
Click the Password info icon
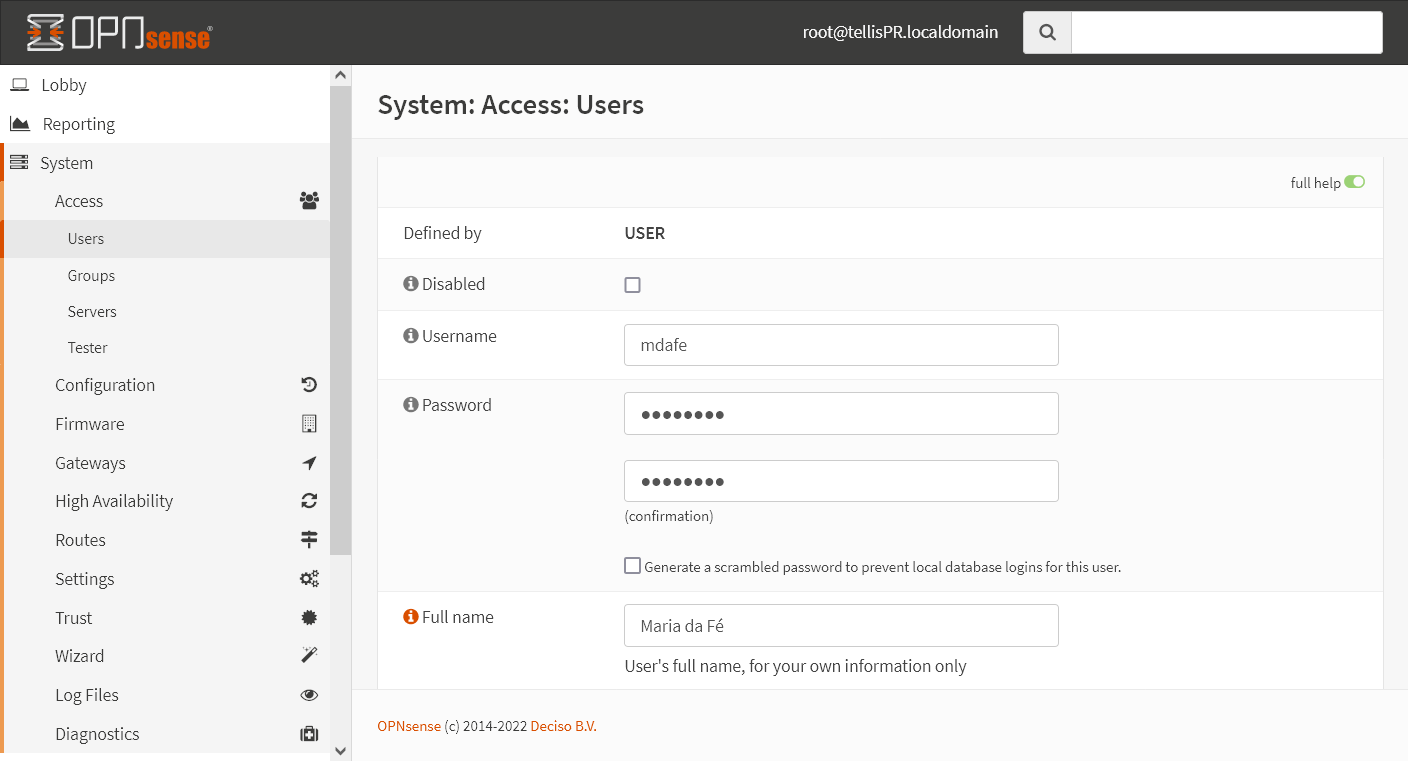click(x=410, y=405)
